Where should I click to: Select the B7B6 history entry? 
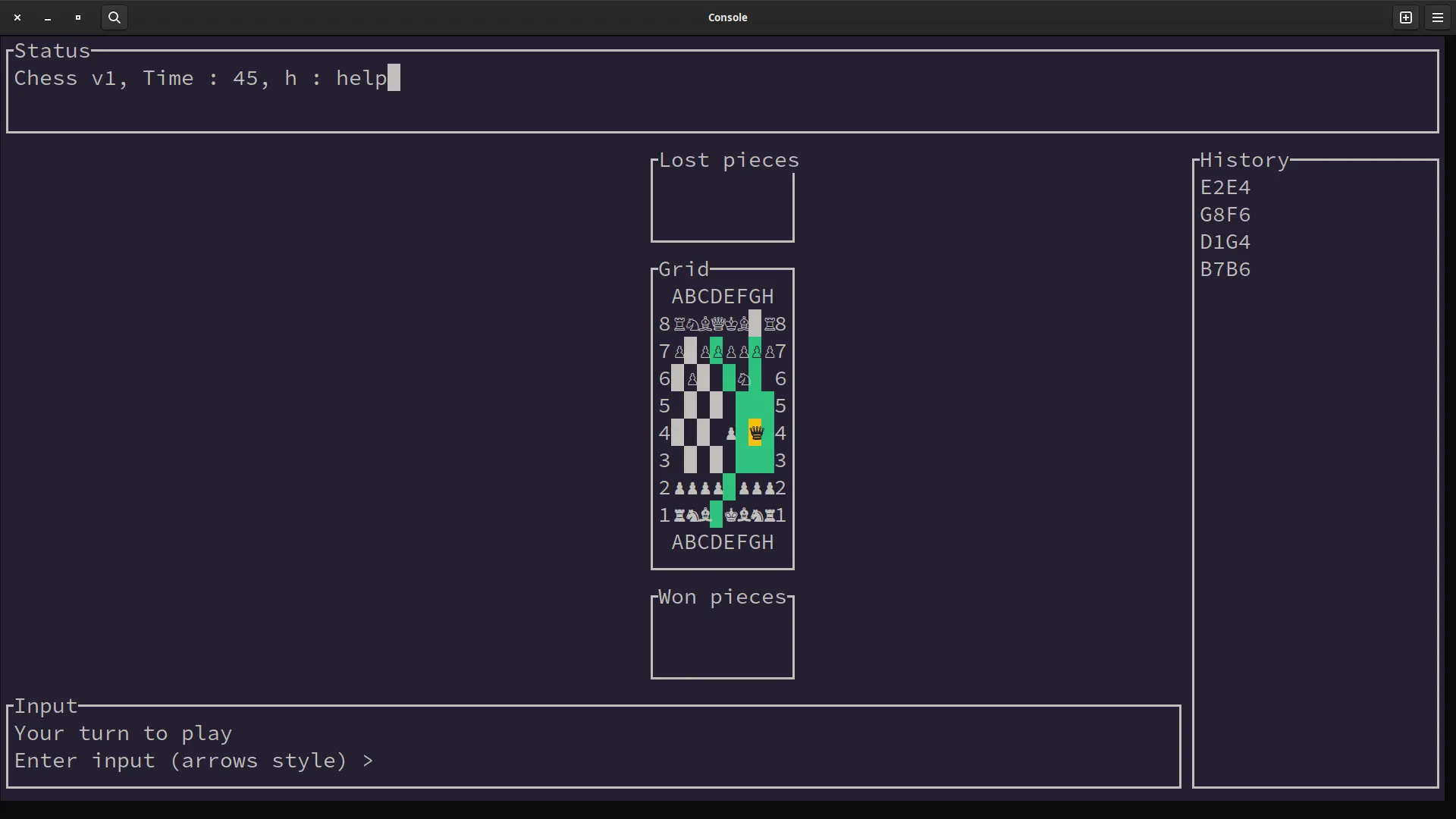1225,269
